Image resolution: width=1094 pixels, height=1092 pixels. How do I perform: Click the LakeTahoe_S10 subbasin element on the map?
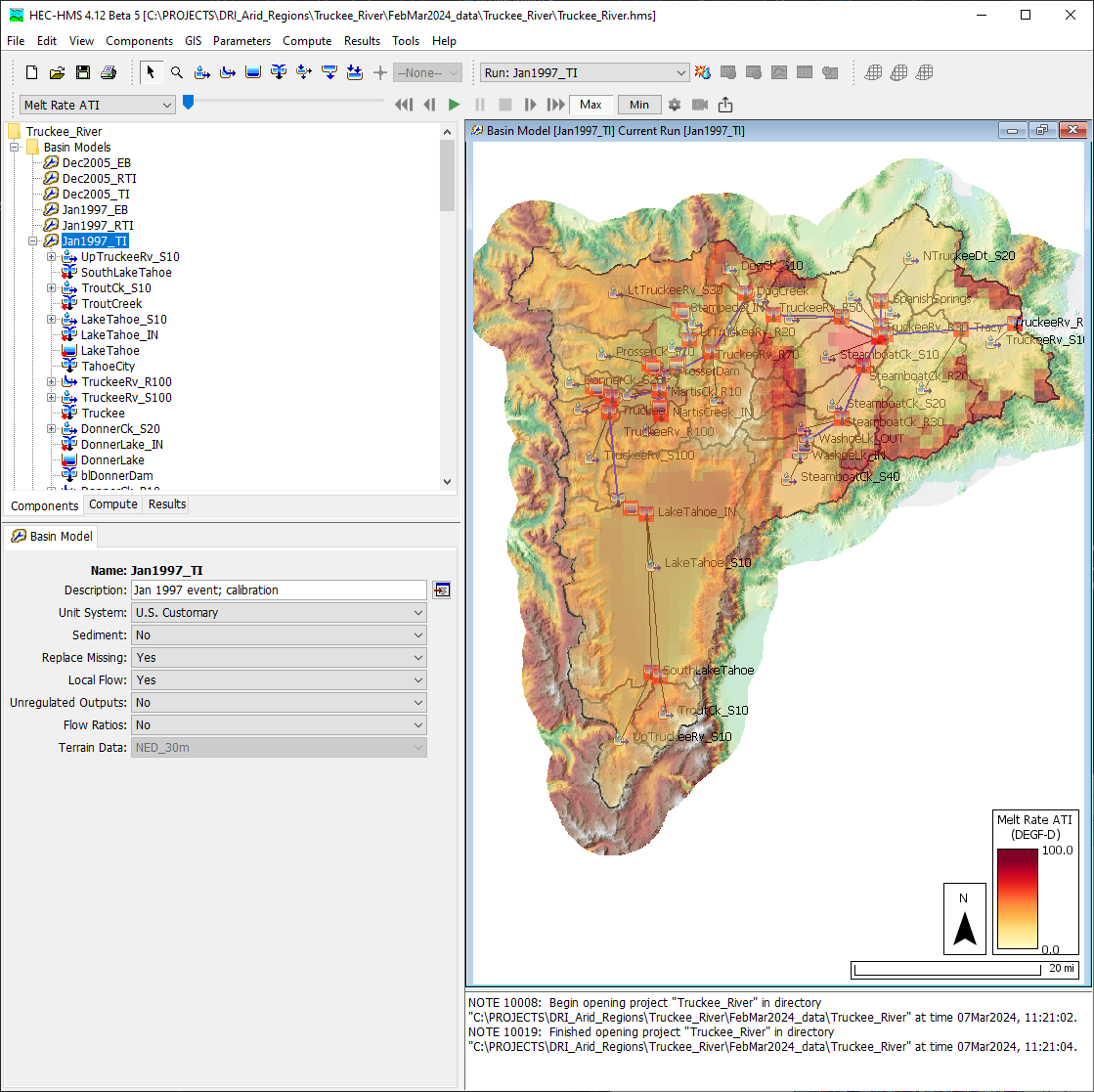(653, 566)
